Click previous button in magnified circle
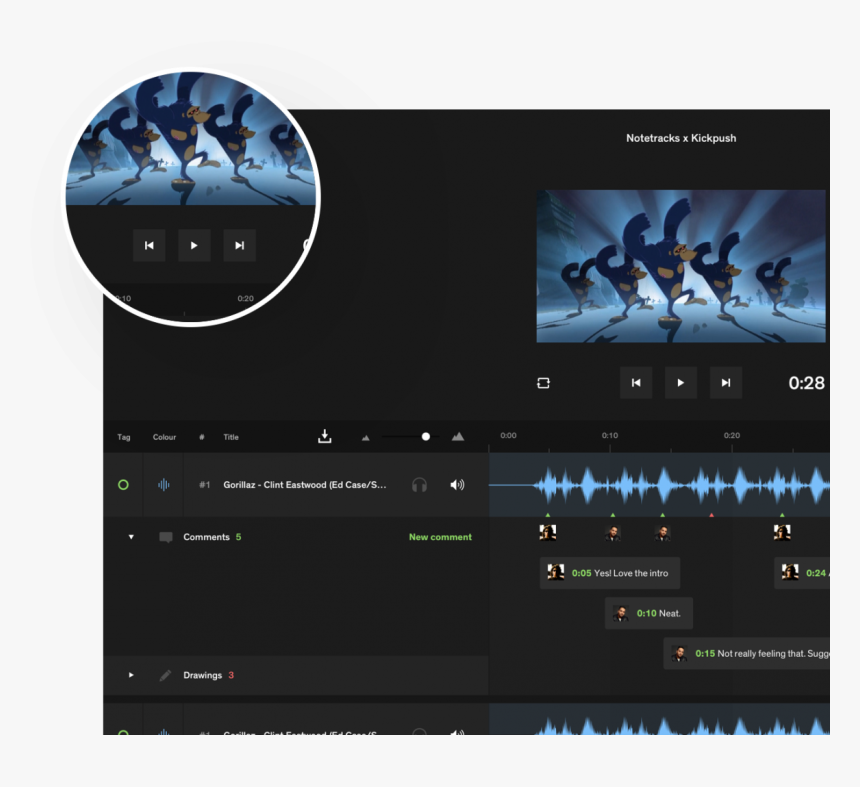Image resolution: width=860 pixels, height=787 pixels. tap(149, 245)
